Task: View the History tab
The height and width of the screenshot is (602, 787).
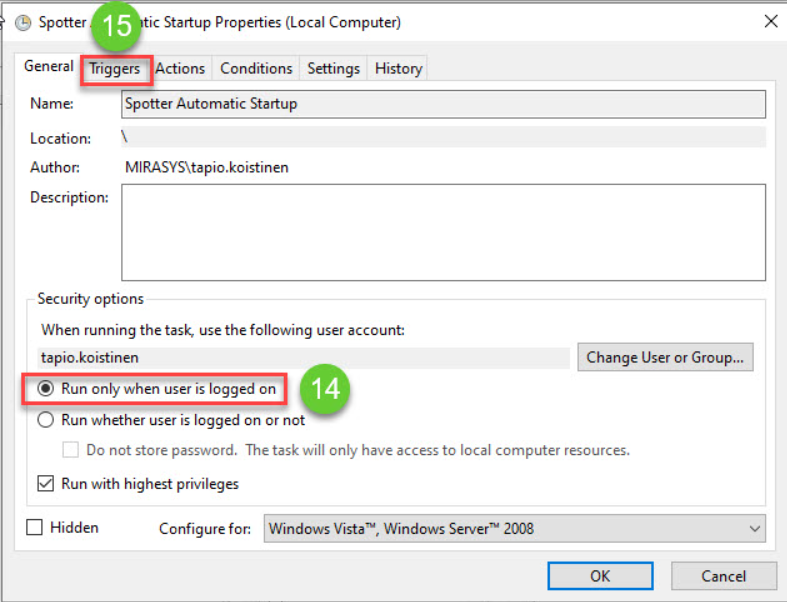Action: pos(398,69)
